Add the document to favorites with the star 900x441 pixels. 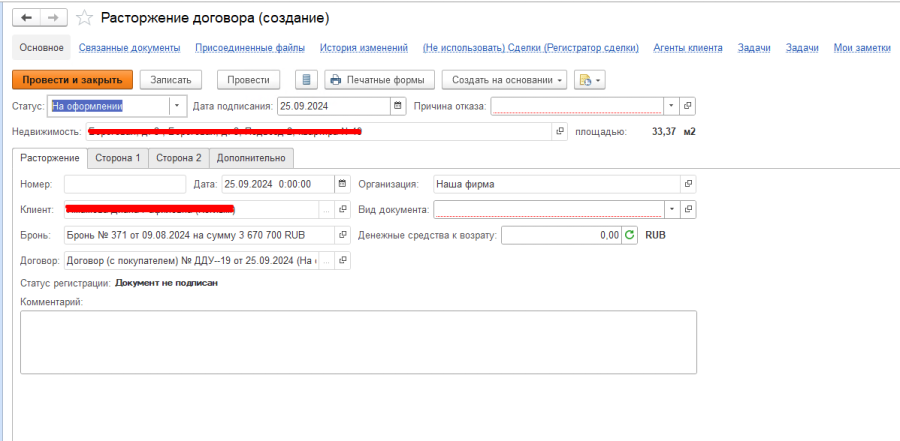tap(84, 18)
